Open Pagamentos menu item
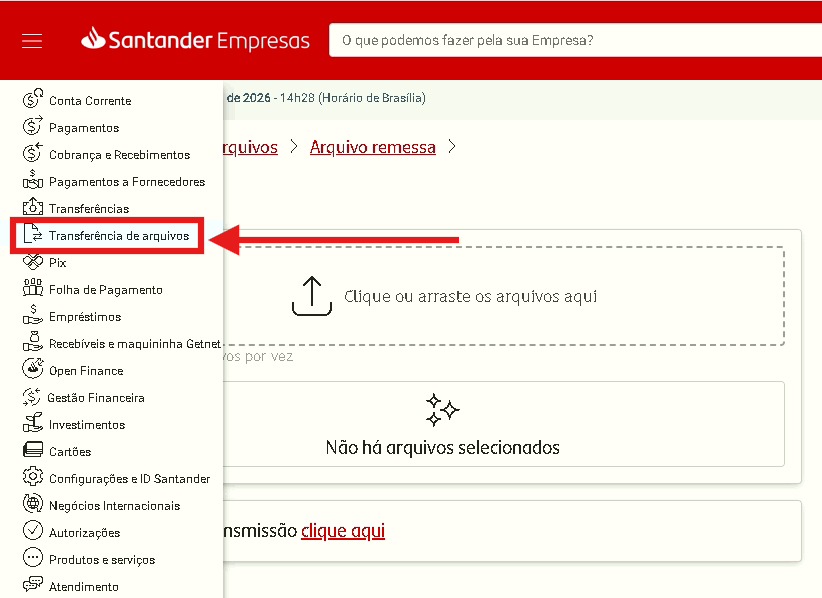Image resolution: width=822 pixels, height=598 pixels. pyautogui.click(x=84, y=128)
